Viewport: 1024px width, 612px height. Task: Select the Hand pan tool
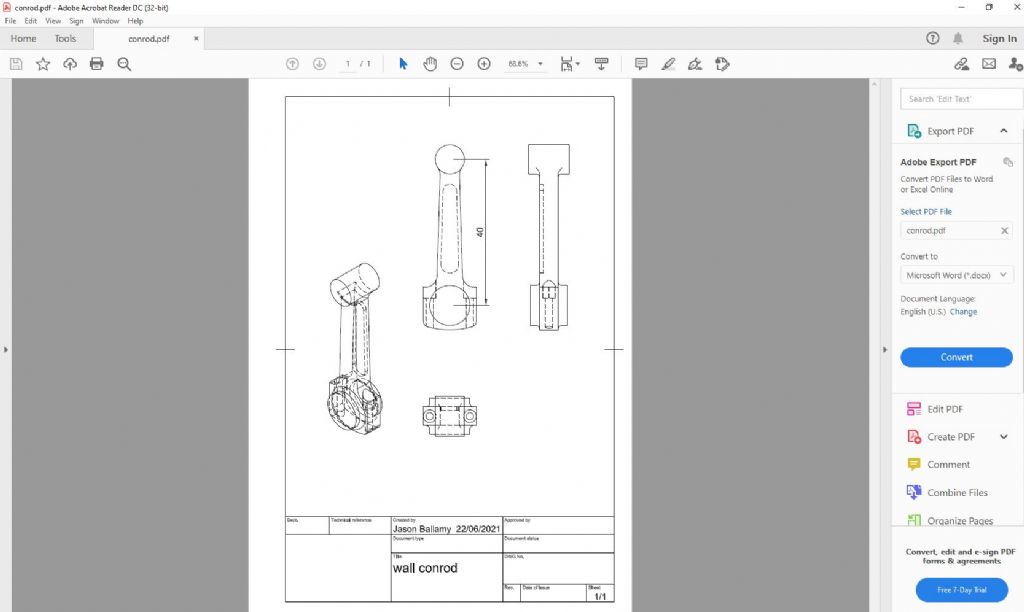coord(430,64)
